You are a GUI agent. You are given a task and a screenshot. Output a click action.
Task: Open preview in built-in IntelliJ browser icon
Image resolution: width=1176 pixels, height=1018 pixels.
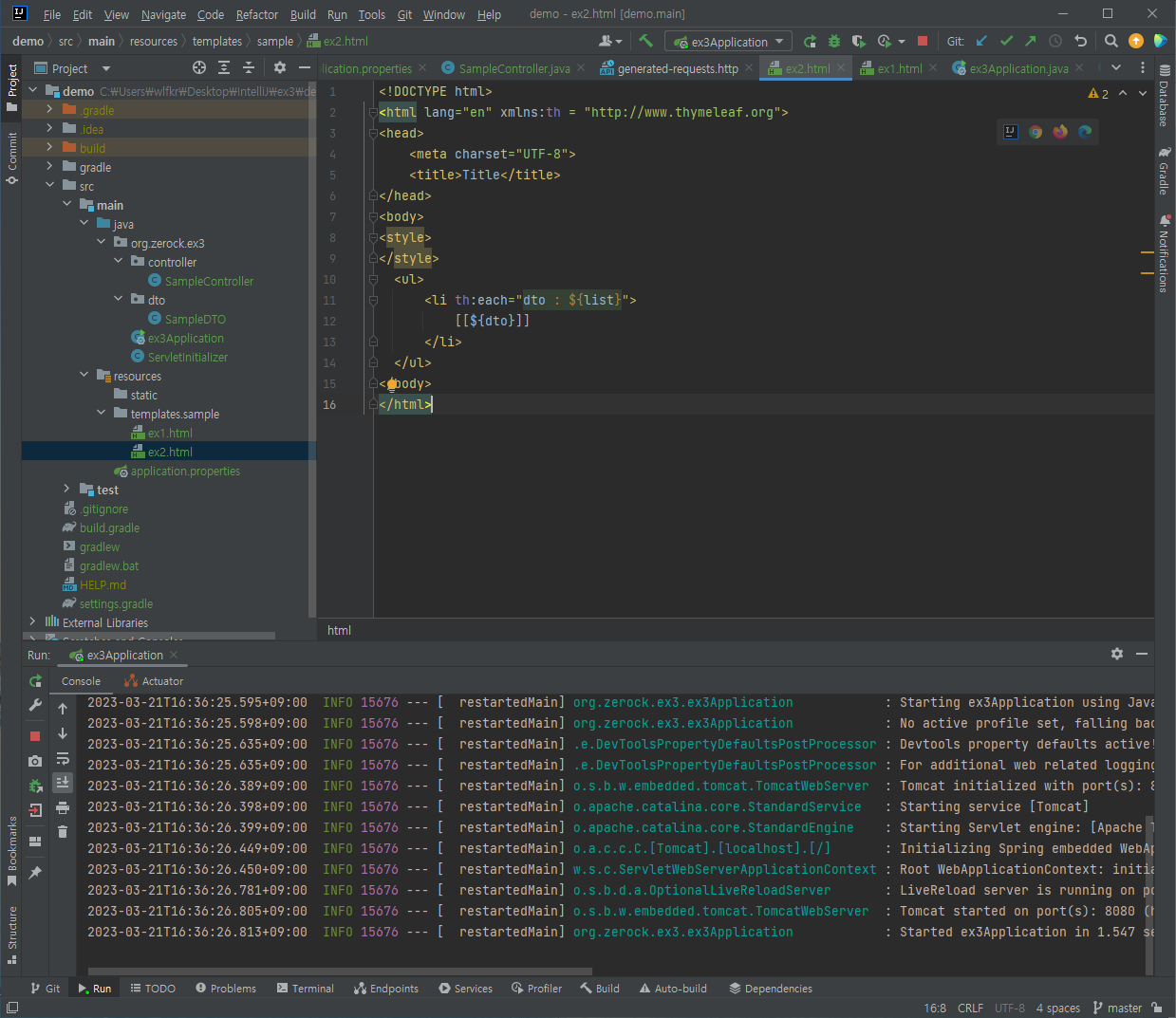tap(1011, 132)
